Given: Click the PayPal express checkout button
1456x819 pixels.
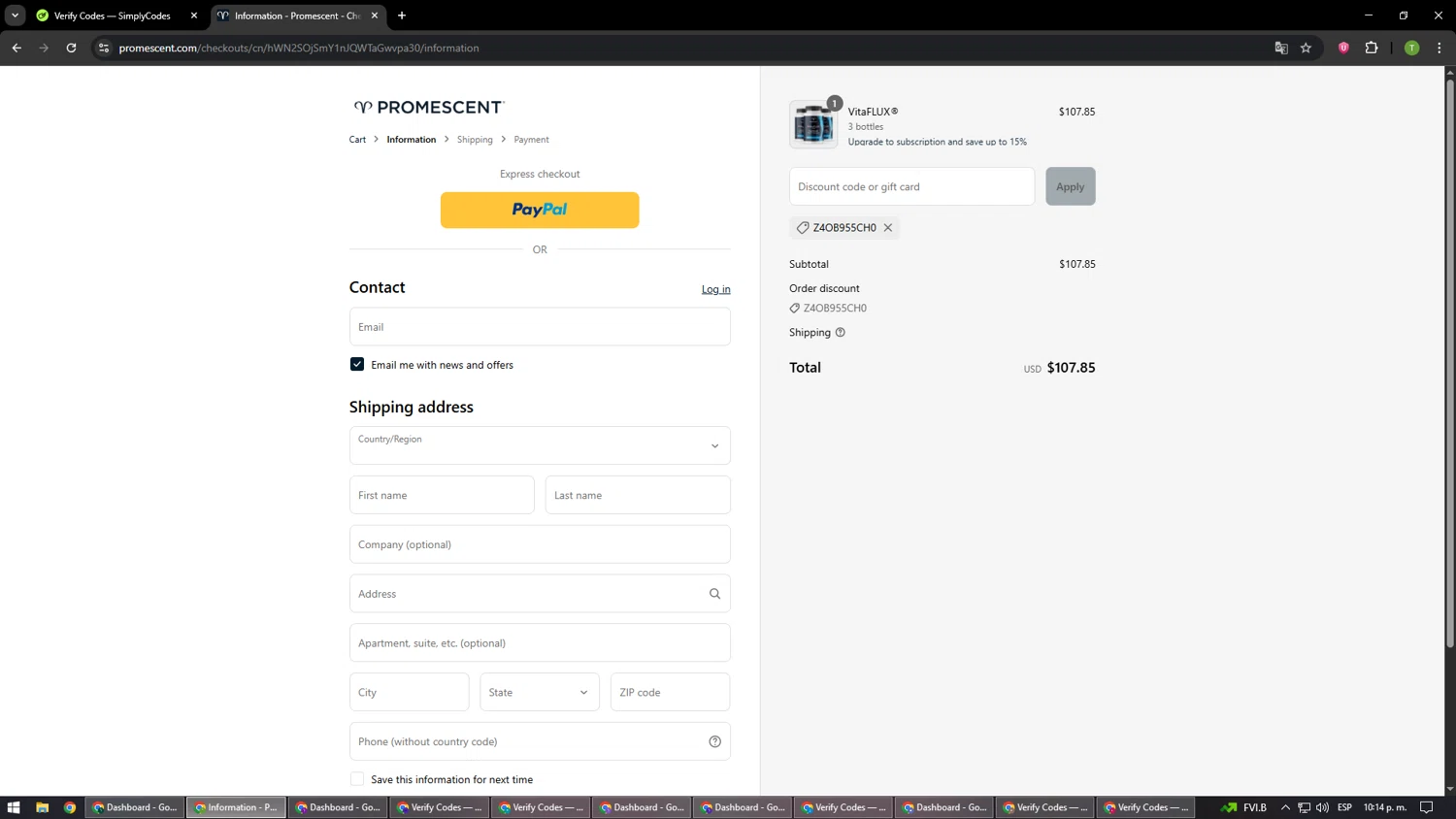Looking at the screenshot, I should tap(540, 210).
